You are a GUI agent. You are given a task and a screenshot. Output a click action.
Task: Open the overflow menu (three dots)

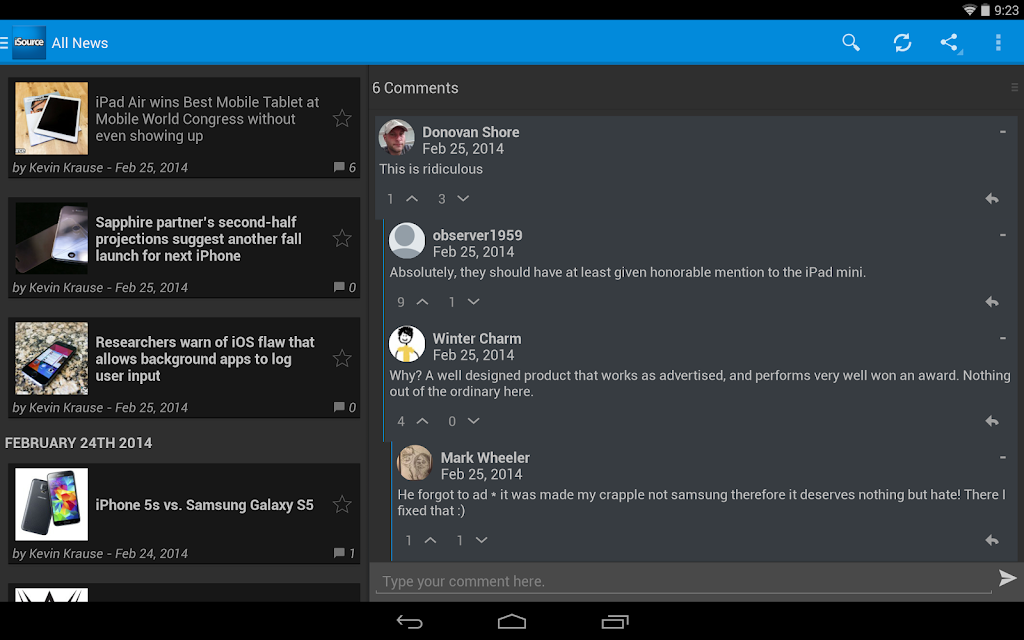998,42
